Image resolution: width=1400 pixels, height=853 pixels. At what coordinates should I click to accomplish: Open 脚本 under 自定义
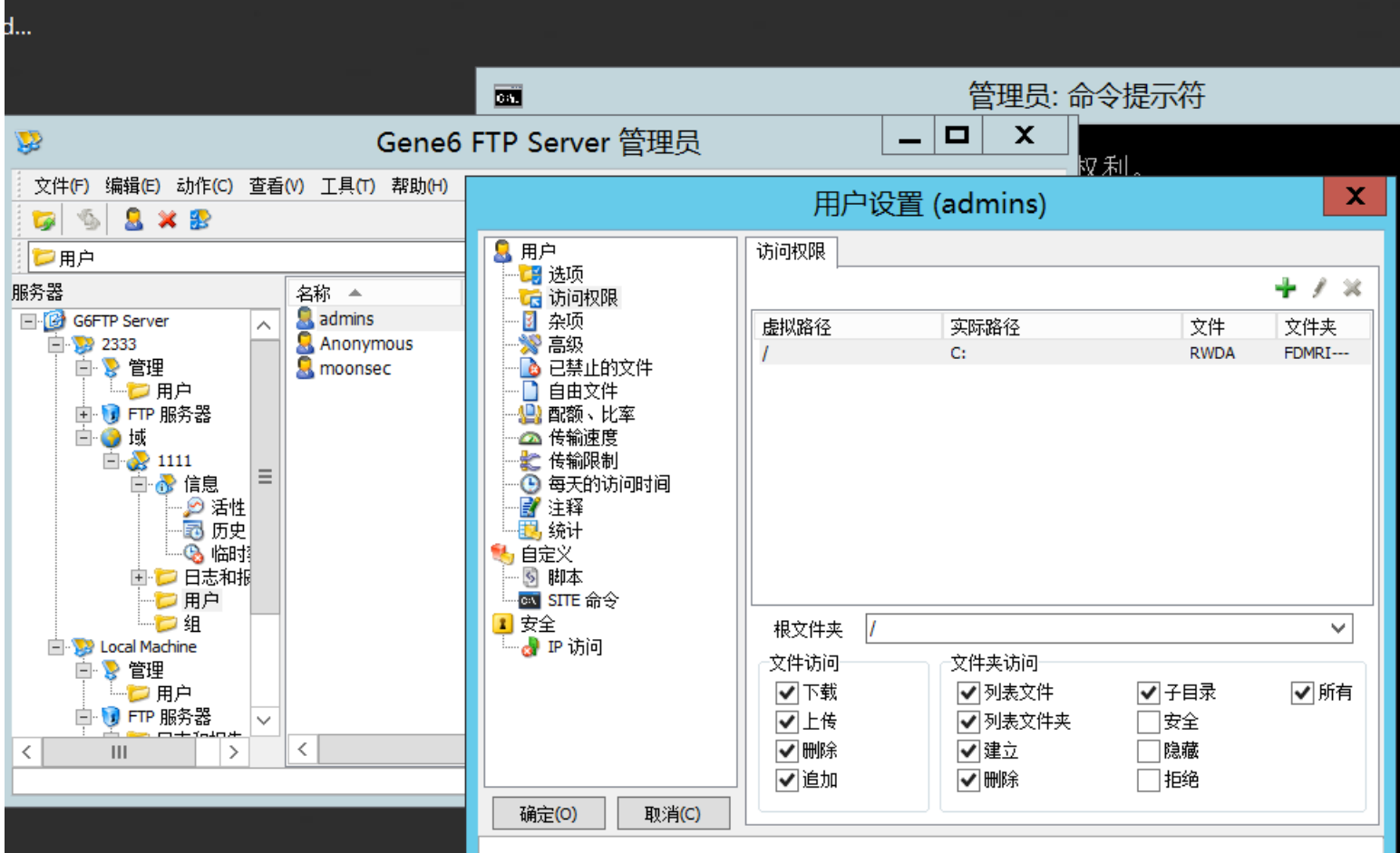(565, 577)
